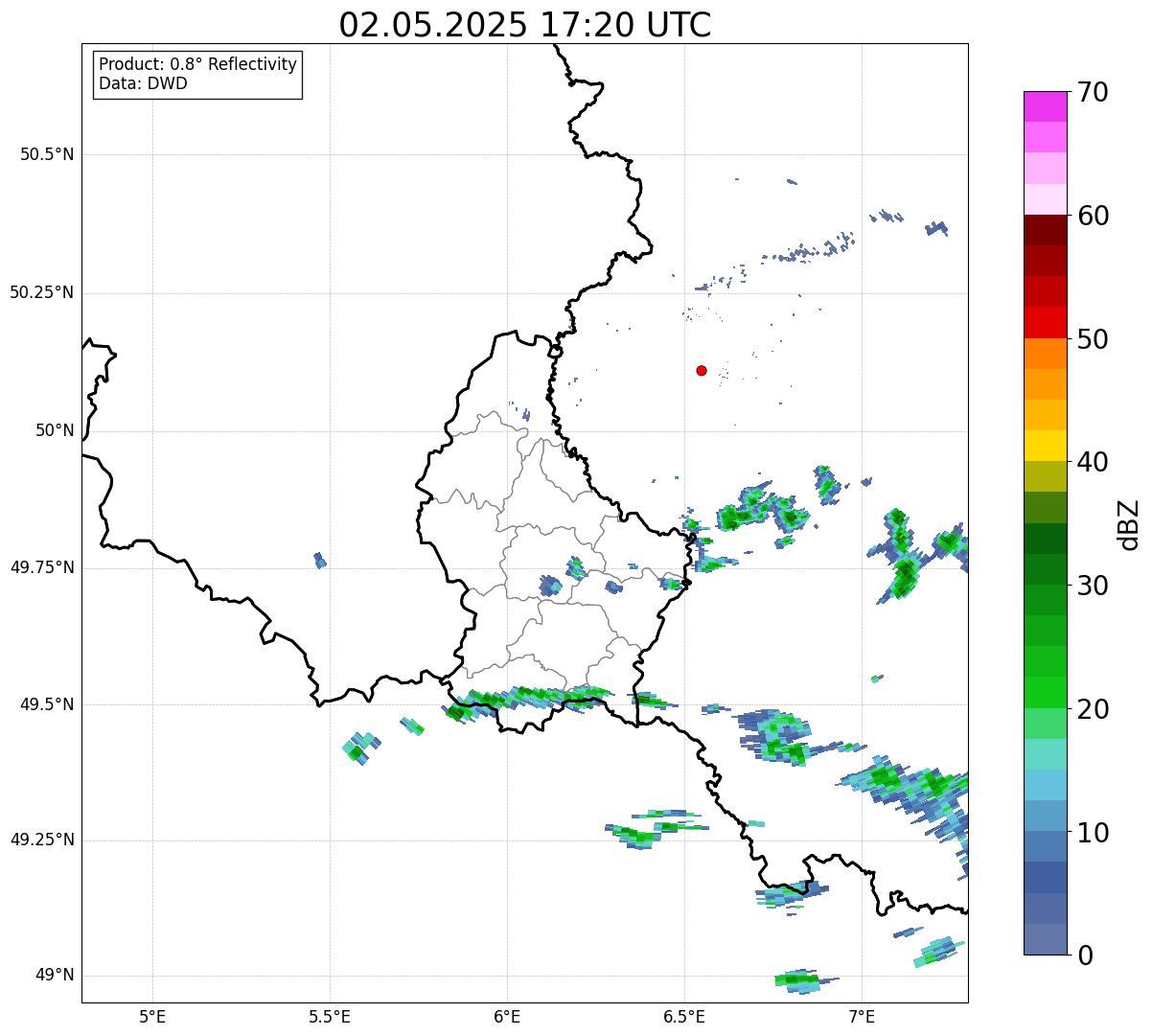Click the 49.75°N latitude label
Screen dimensions: 1152x1036
pos(42,567)
